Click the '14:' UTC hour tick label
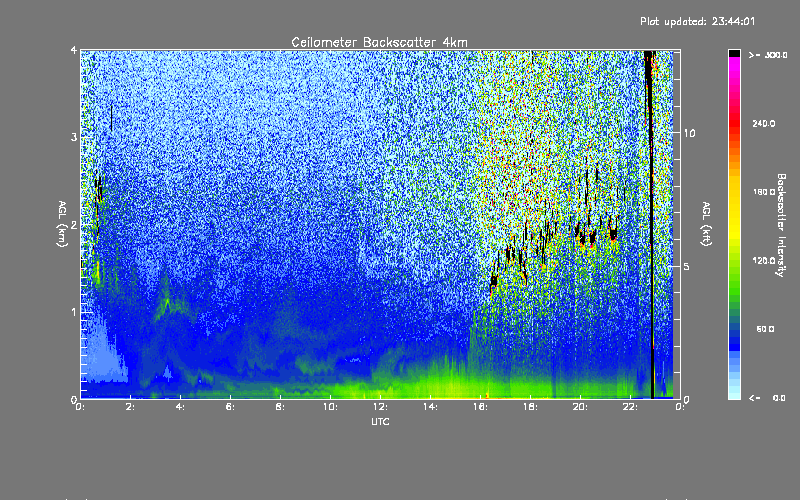This screenshot has width=800, height=500. pos(430,407)
